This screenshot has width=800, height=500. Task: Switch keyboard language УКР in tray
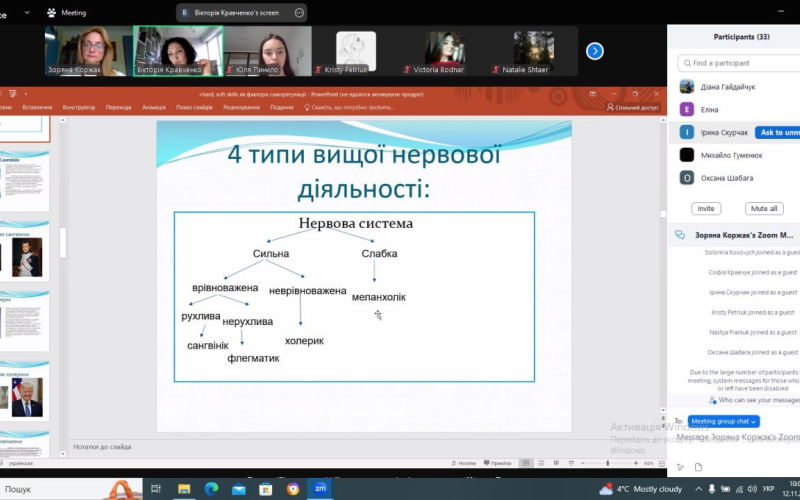click(x=768, y=489)
